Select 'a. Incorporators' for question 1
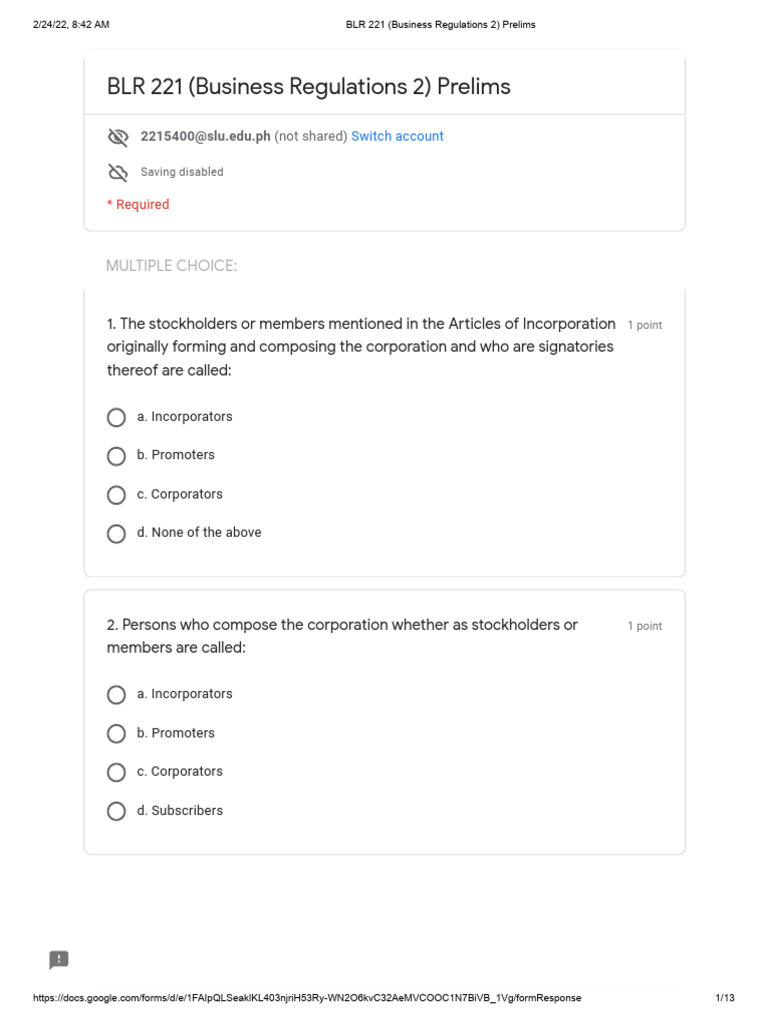The height and width of the screenshot is (1024, 768). [x=117, y=417]
